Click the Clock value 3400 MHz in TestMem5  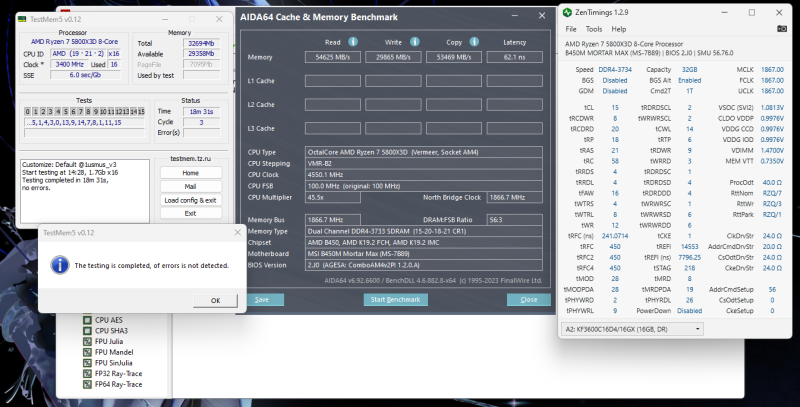pos(69,64)
